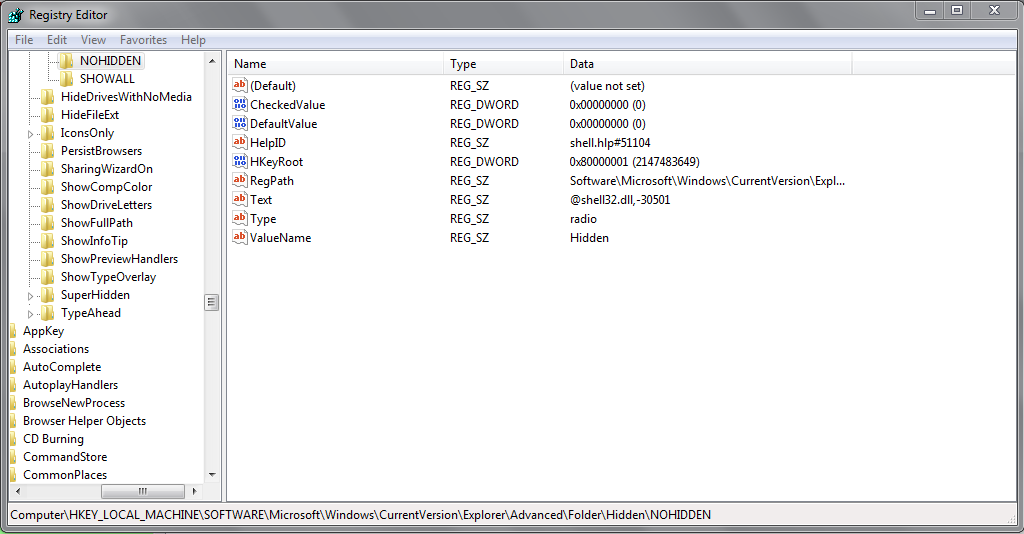Click the (value not set) data cell
1024x534 pixels.
tap(607, 86)
